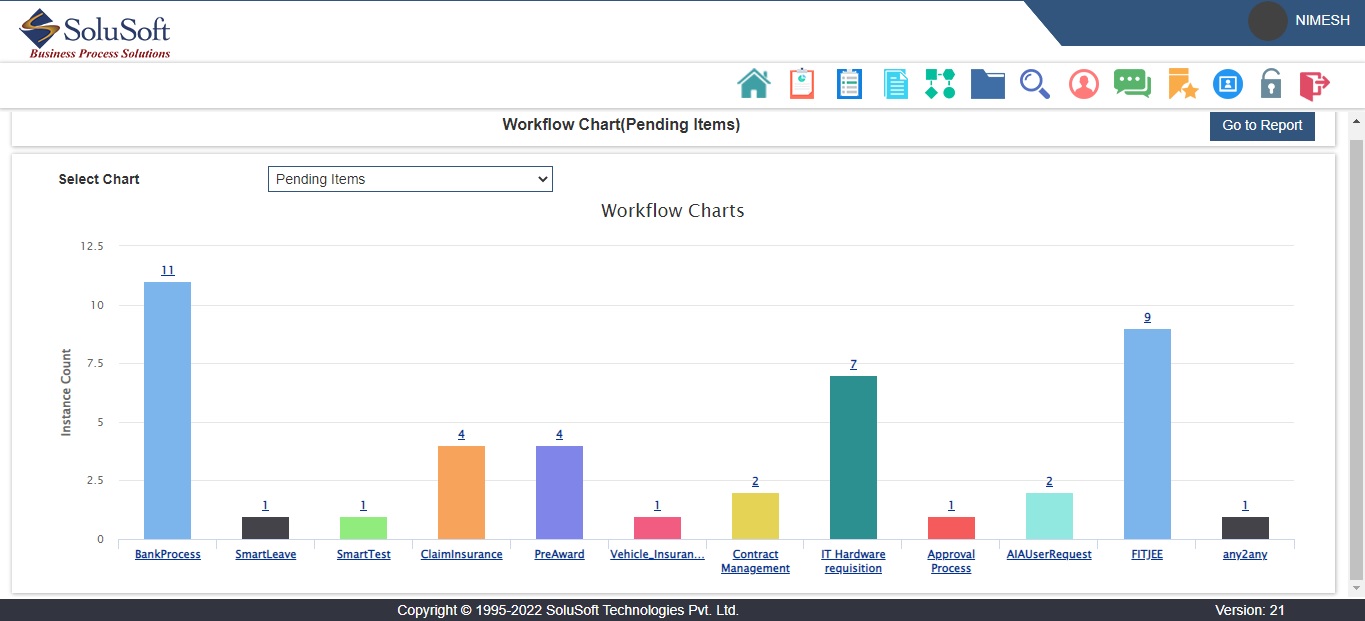Click the red logout door icon
Screen dimensions: 1365x621
coord(1314,84)
